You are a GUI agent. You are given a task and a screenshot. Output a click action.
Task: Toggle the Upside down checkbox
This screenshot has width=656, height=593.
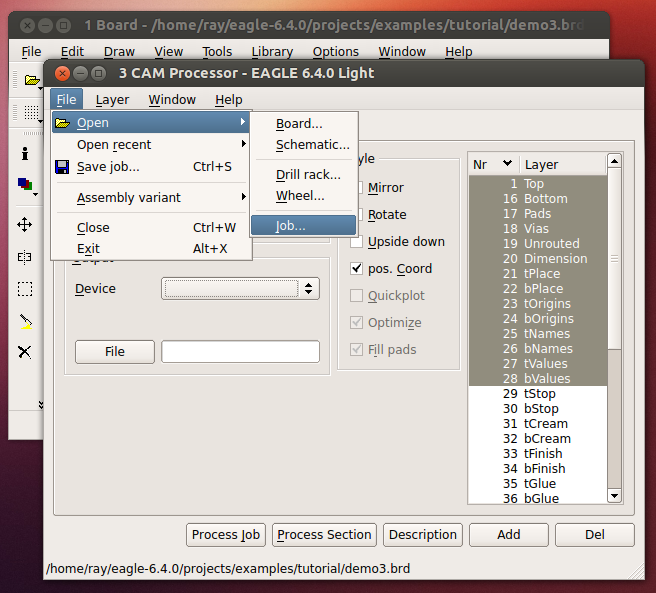[356, 241]
